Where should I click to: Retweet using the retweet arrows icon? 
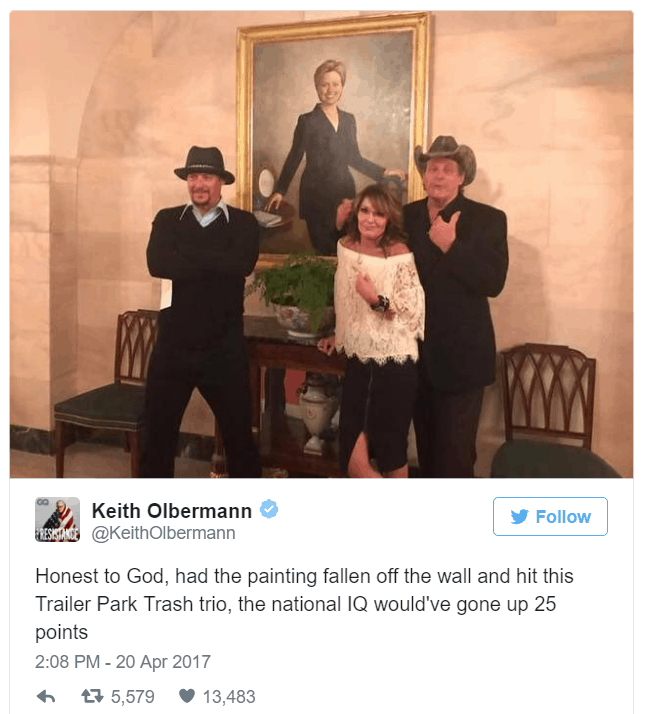click(x=92, y=696)
